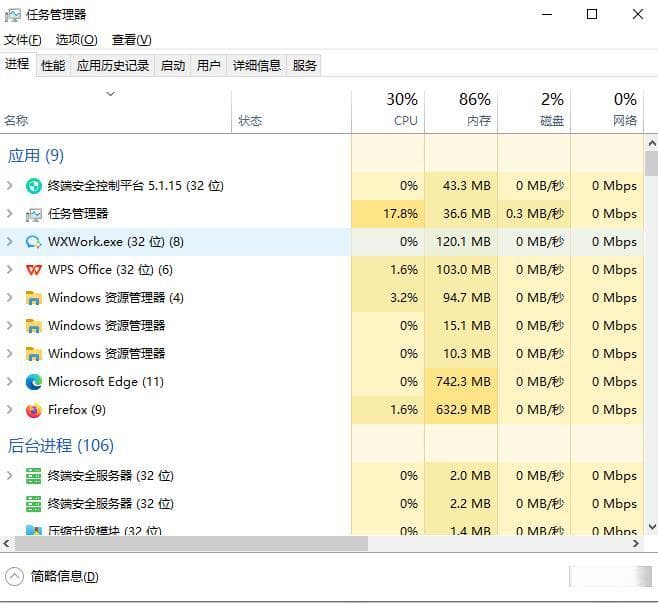Viewport: 658px width, 603px height.
Task: Click the horizontal scrollbar right arrow
Action: [636, 543]
